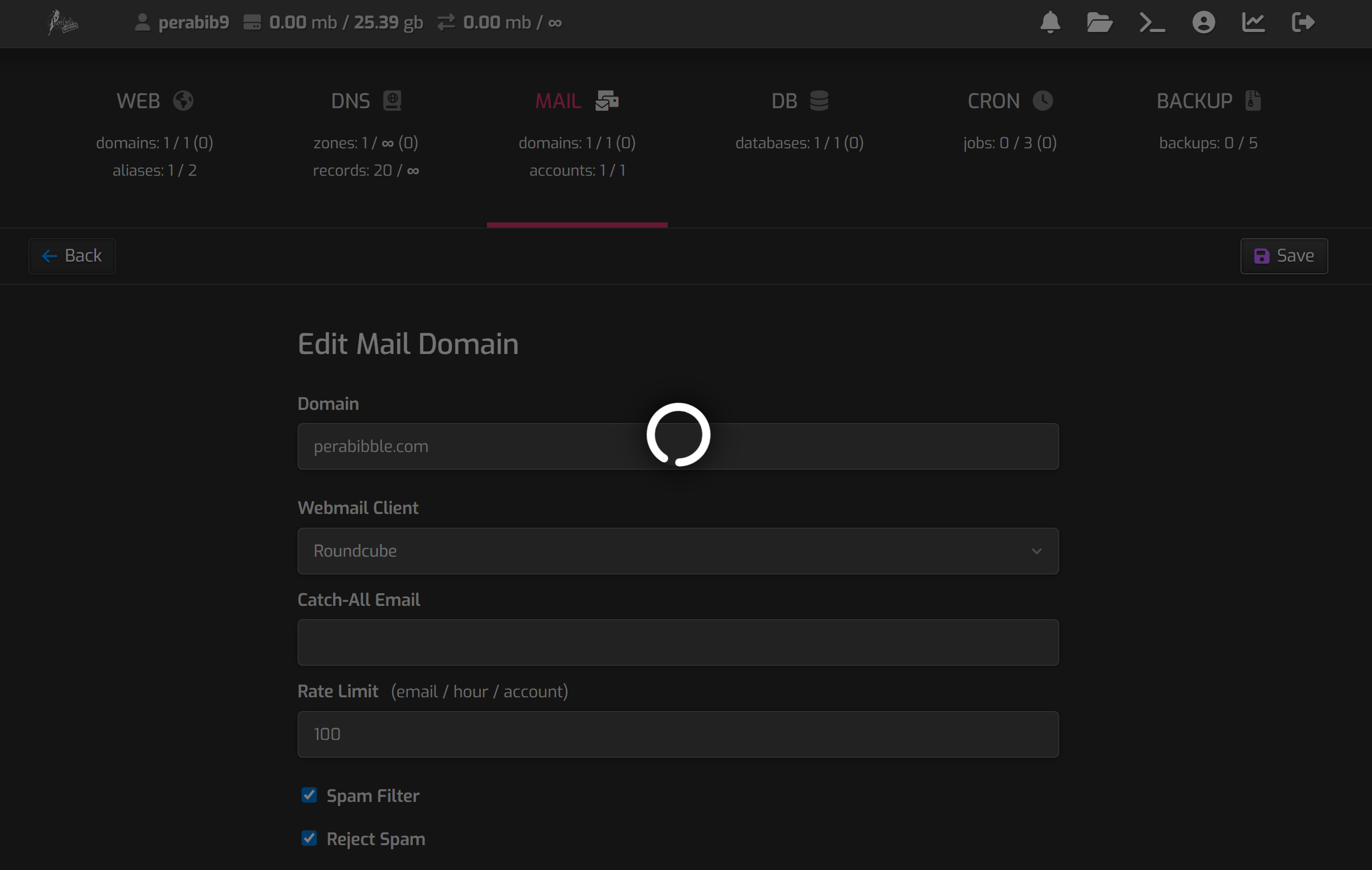Expand the Webmail Client dropdown

(x=677, y=551)
